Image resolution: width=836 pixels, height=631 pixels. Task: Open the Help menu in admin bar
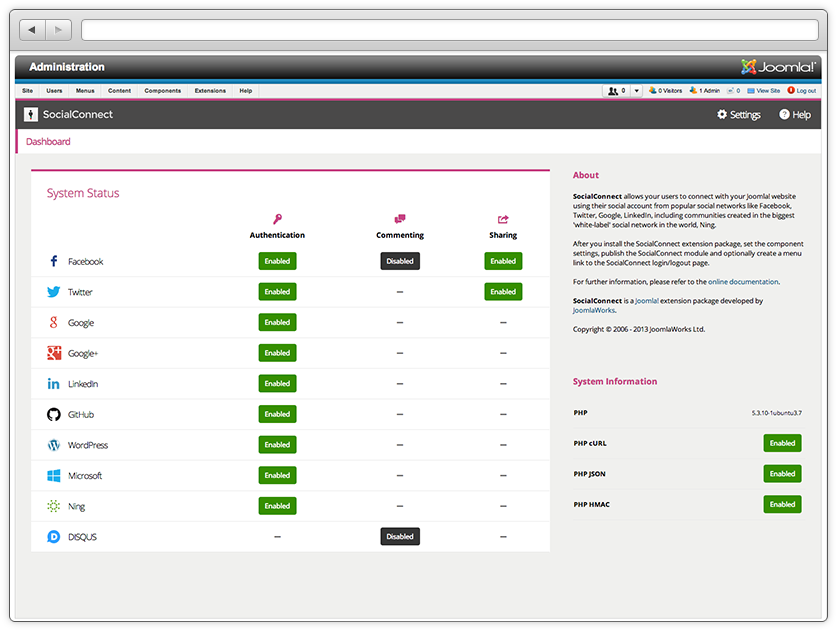coord(245,91)
